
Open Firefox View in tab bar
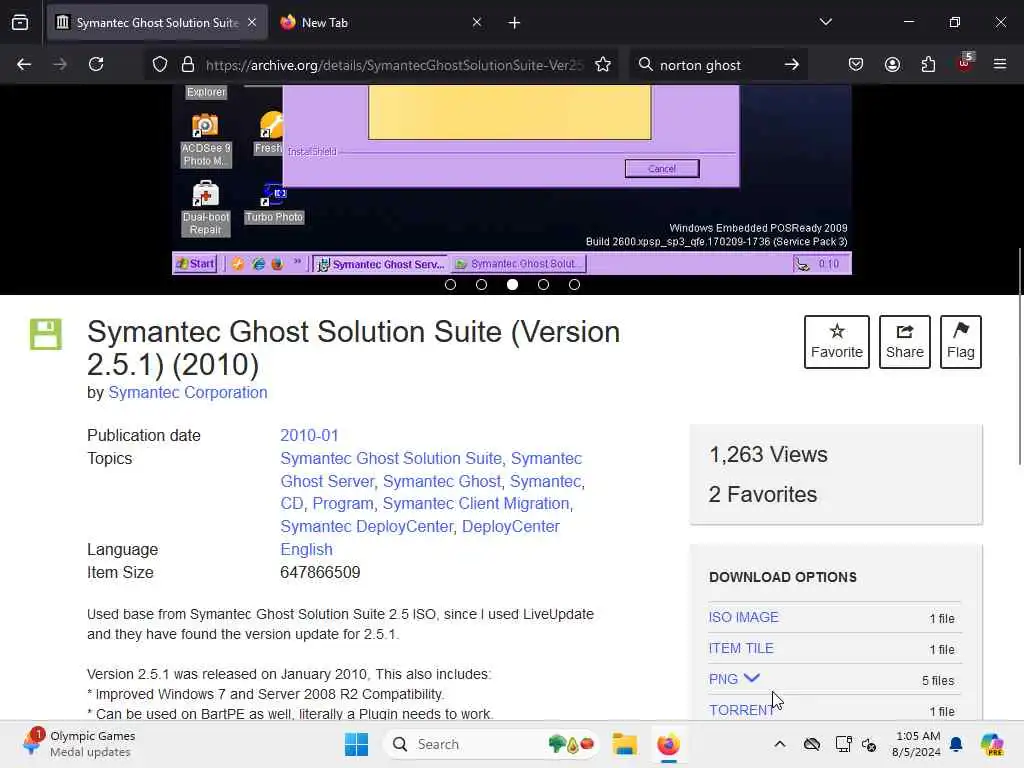point(20,22)
